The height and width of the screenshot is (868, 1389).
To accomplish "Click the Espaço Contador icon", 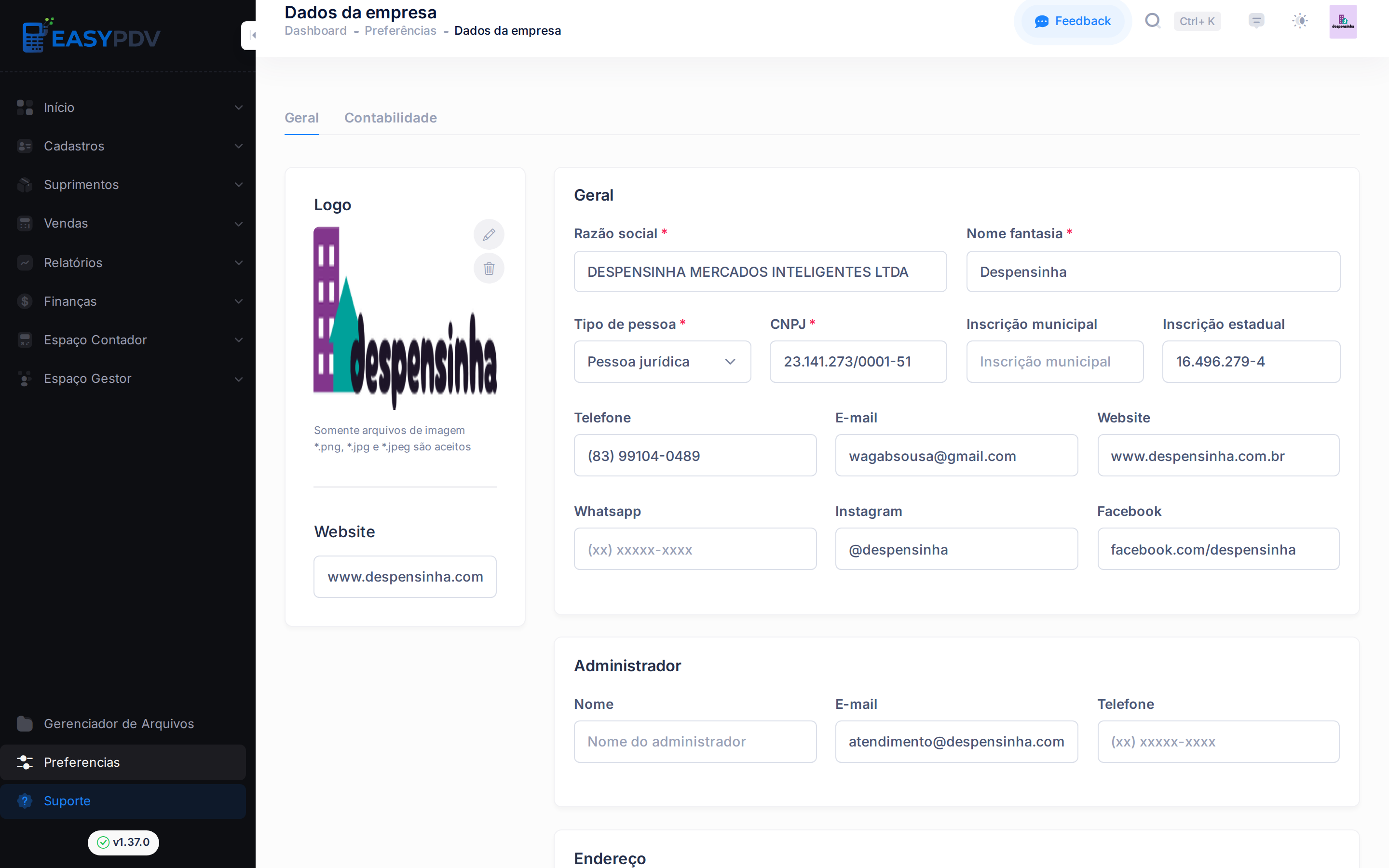I will coord(25,340).
